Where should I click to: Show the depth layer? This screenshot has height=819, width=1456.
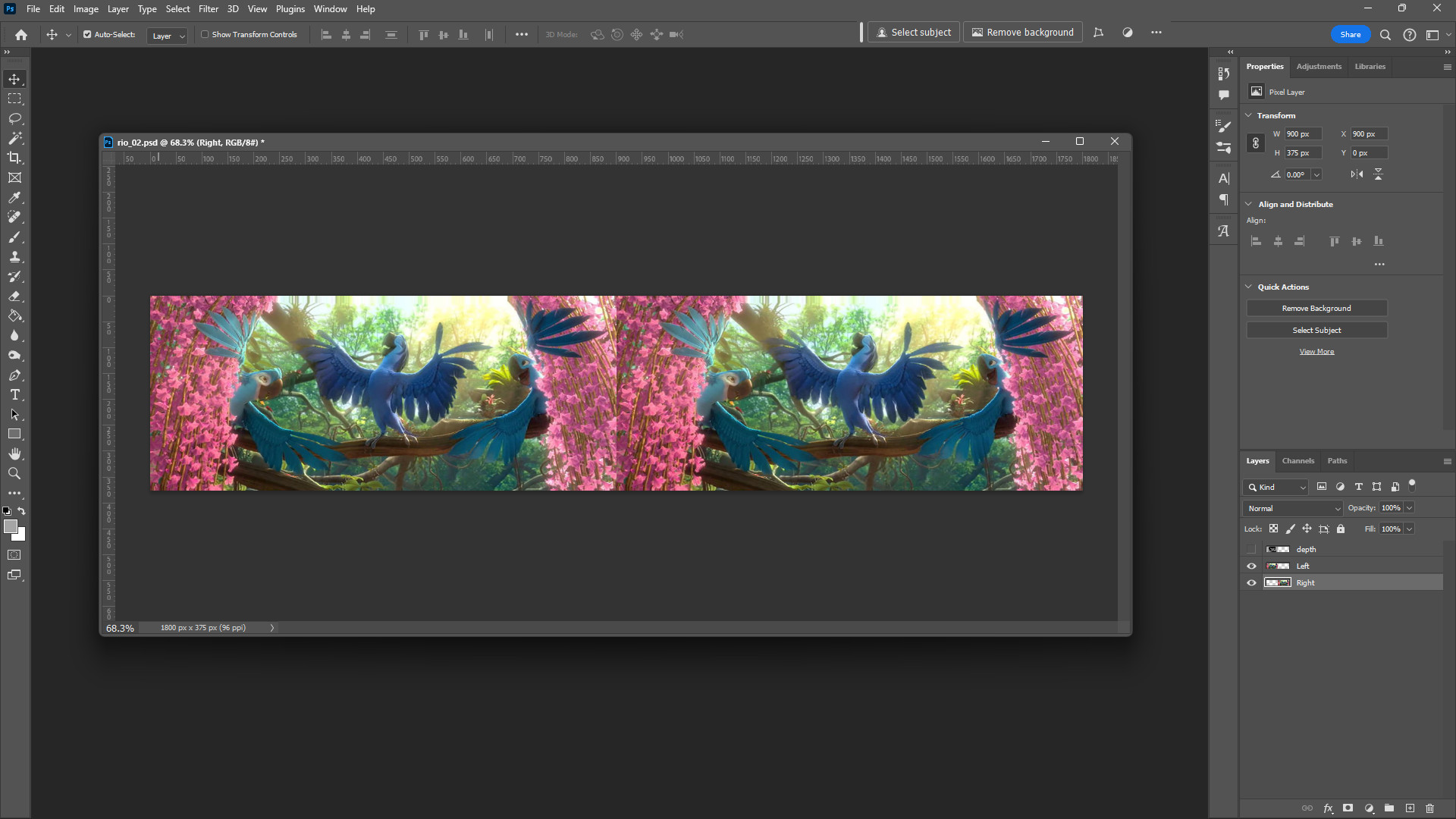1251,549
